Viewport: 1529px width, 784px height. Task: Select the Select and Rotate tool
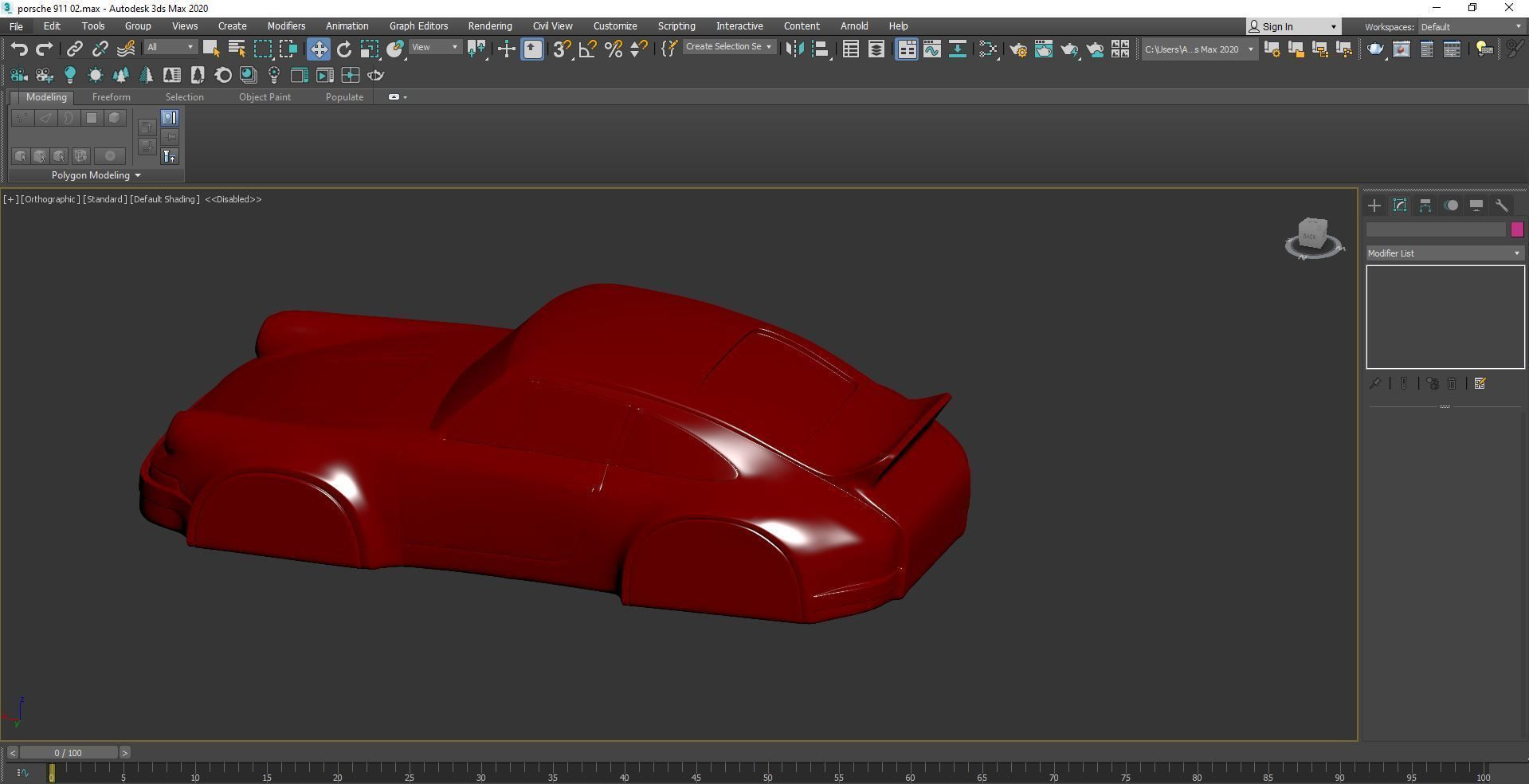tap(344, 49)
